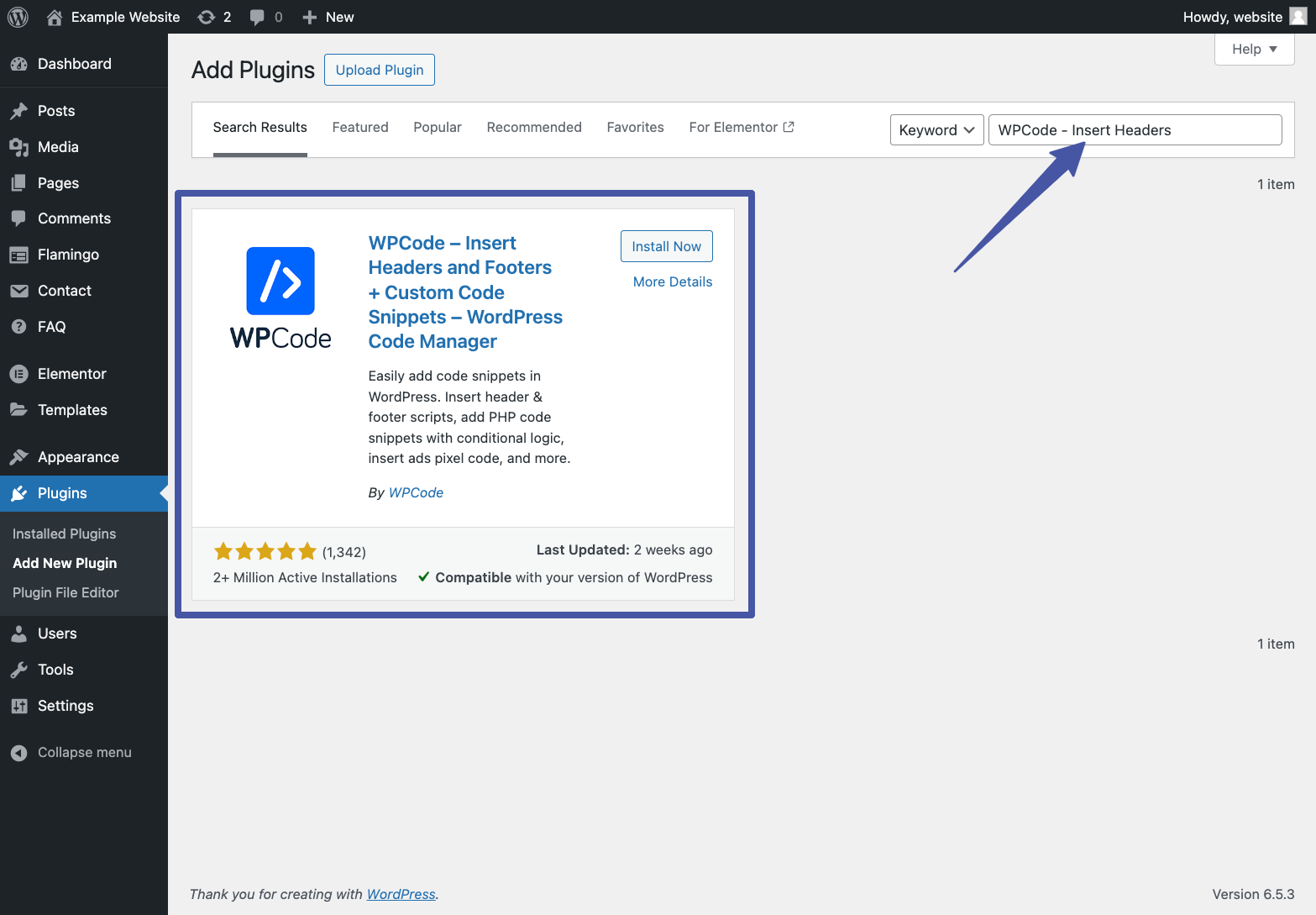Open the comments bubble icon in admin bar

258,17
